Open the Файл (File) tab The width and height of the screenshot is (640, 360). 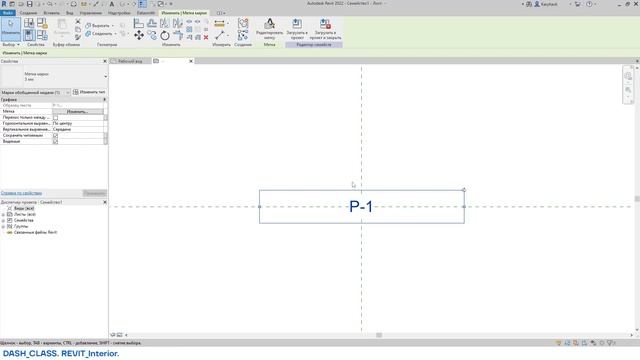pos(8,13)
